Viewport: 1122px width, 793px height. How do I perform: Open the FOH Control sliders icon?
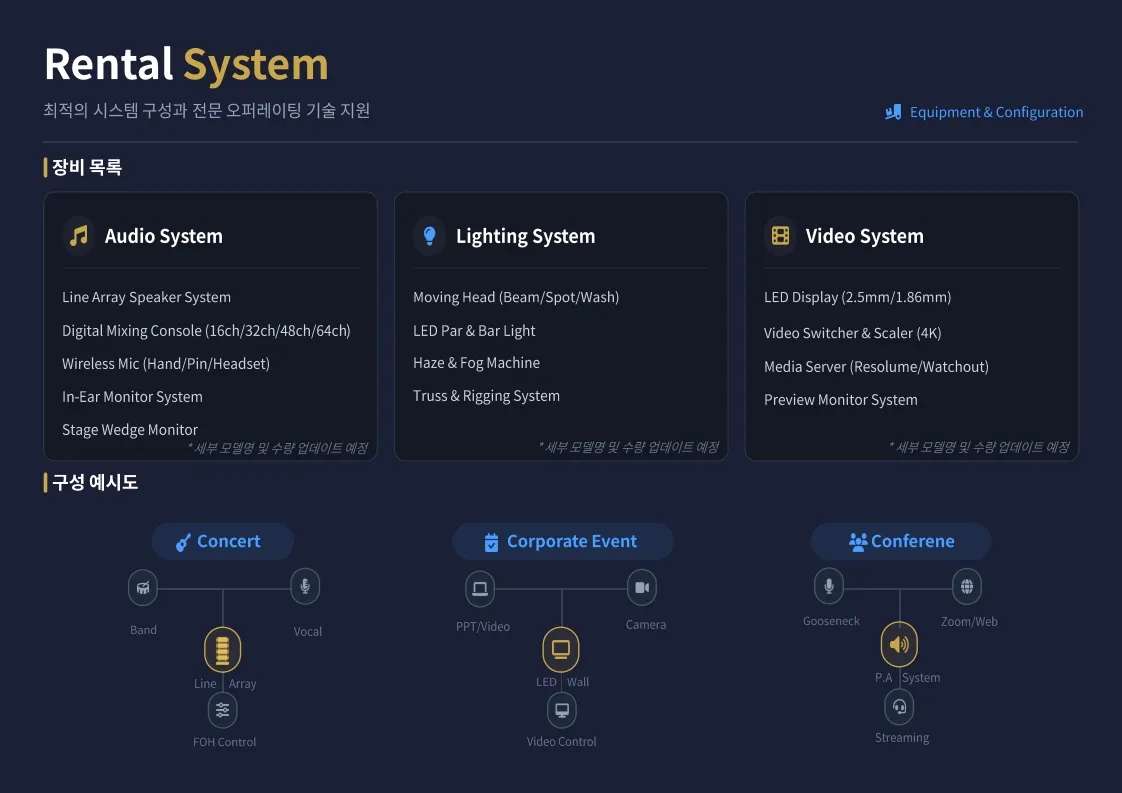click(223, 710)
